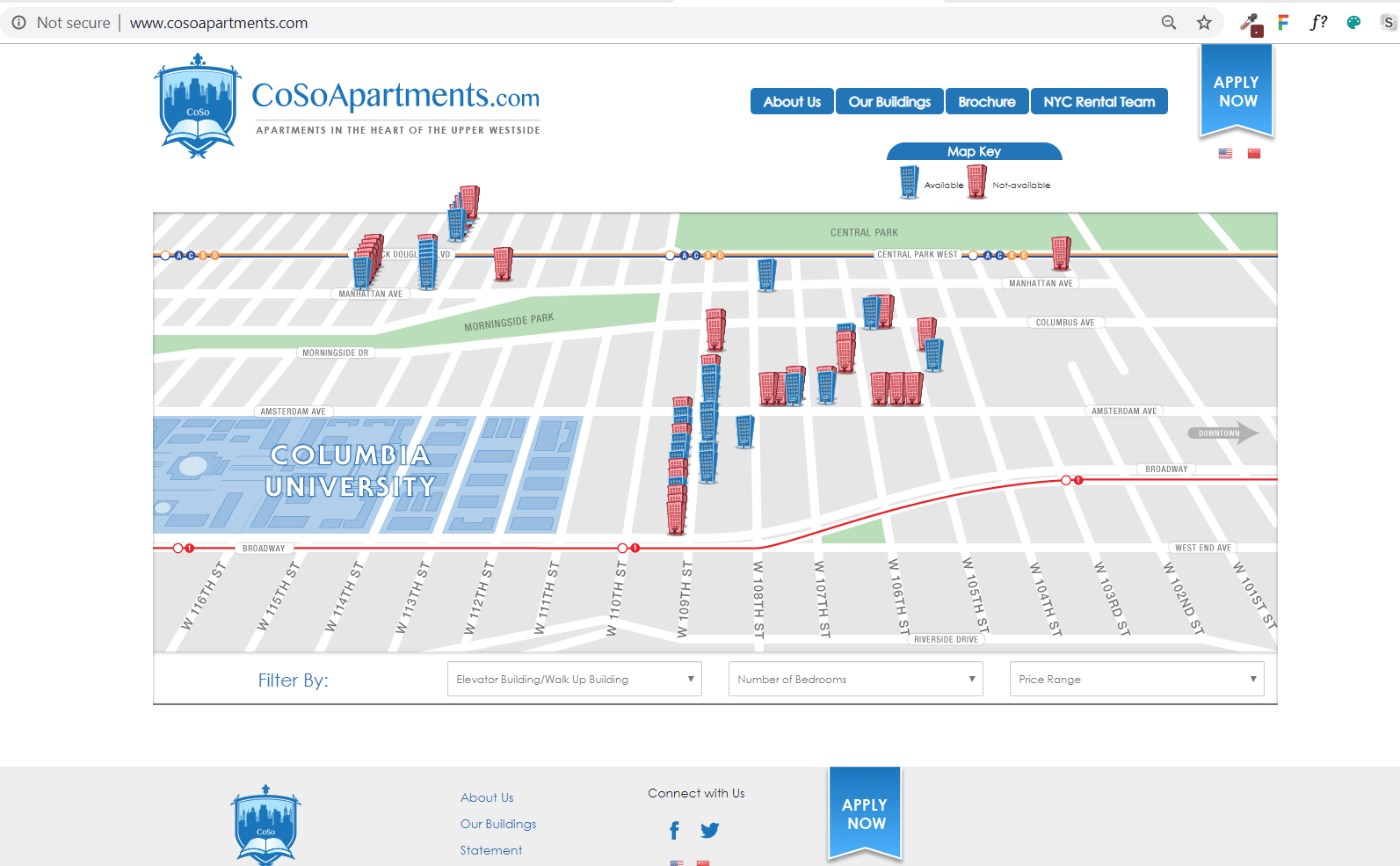The width and height of the screenshot is (1400, 866).
Task: Click the Riverside Drive street label
Action: [x=946, y=640]
